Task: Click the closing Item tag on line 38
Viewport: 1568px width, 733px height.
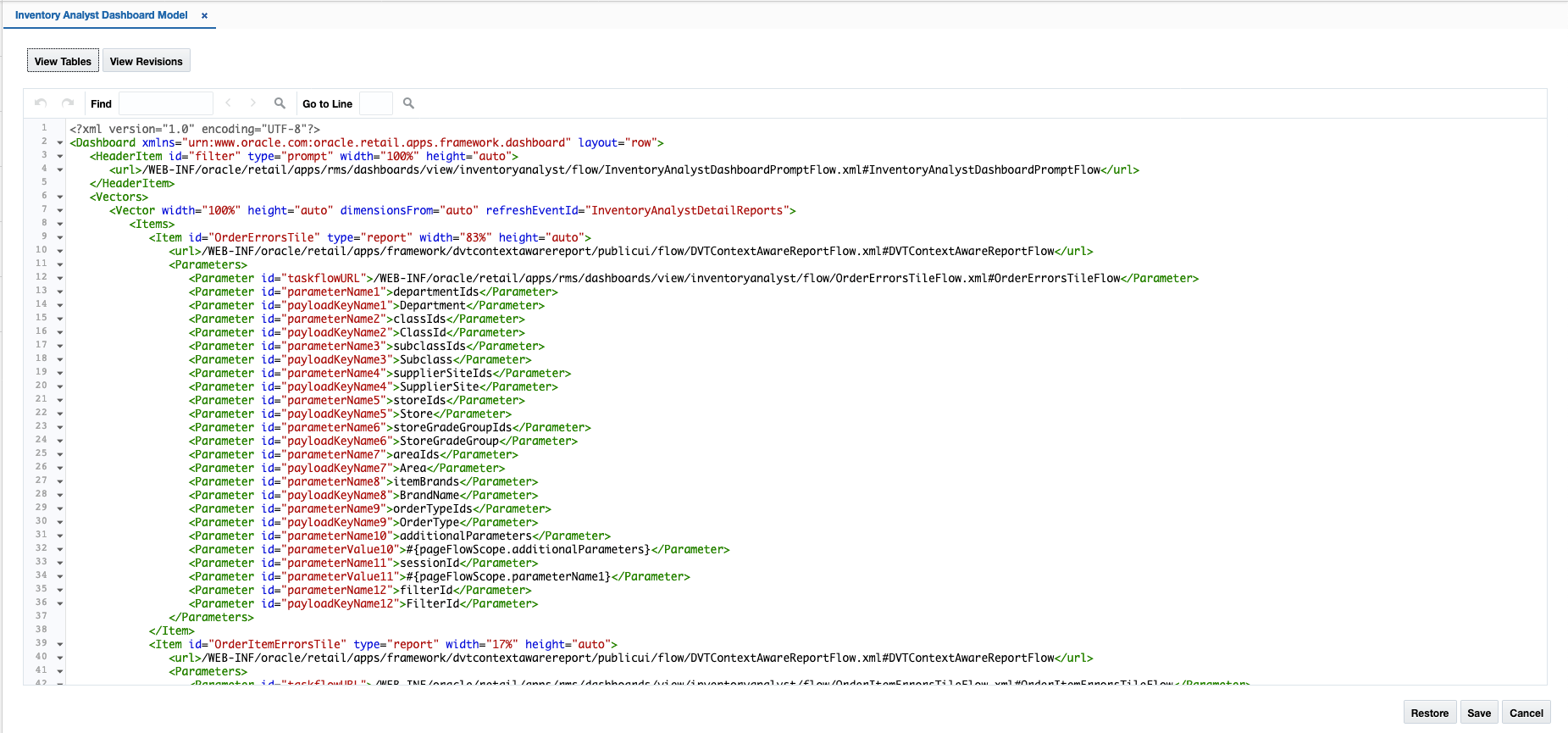Action: (x=171, y=630)
